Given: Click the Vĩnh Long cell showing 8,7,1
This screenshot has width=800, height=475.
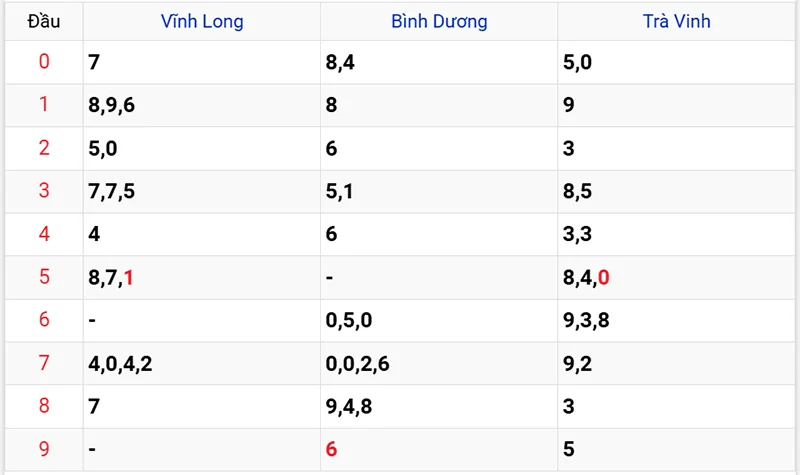Looking at the screenshot, I should pyautogui.click(x=111, y=277).
